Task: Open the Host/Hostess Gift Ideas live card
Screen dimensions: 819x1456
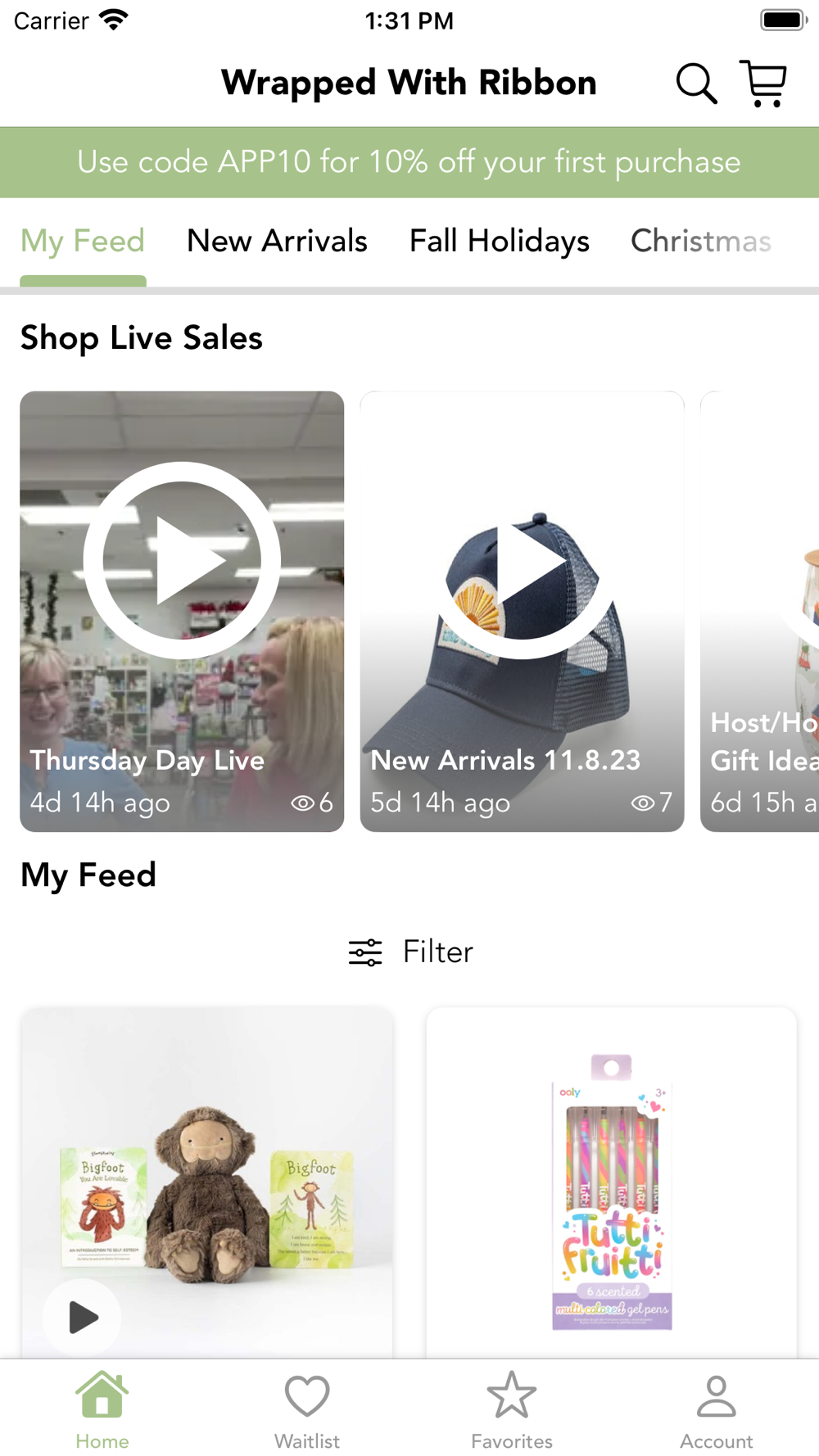Action: click(762, 614)
